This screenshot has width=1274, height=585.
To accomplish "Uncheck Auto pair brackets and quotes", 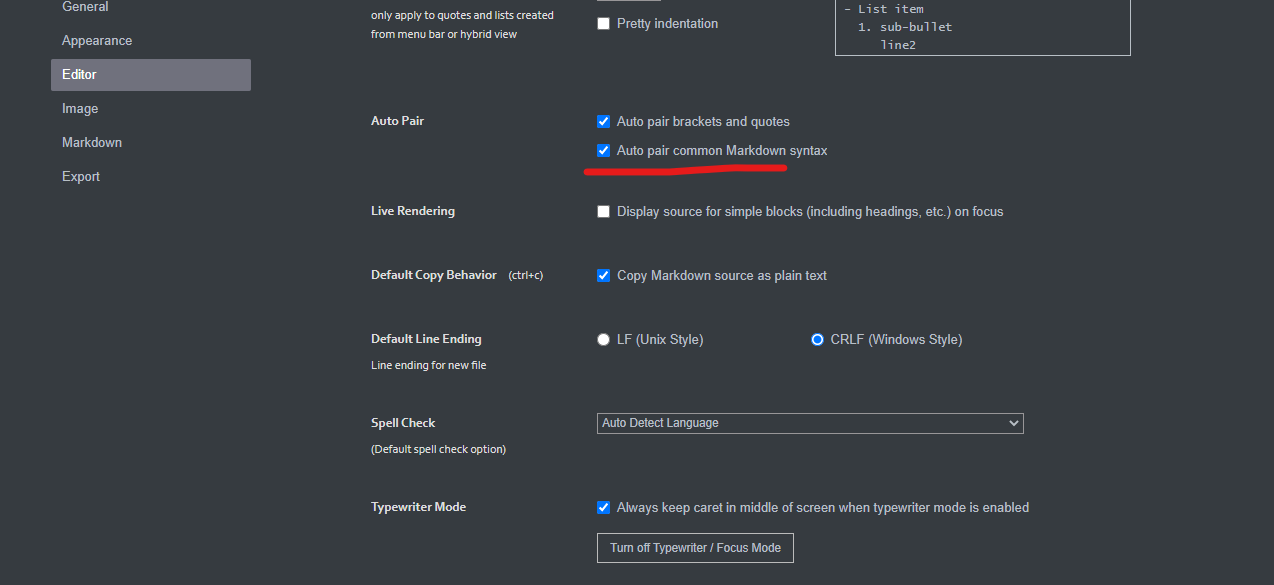I will click(604, 122).
